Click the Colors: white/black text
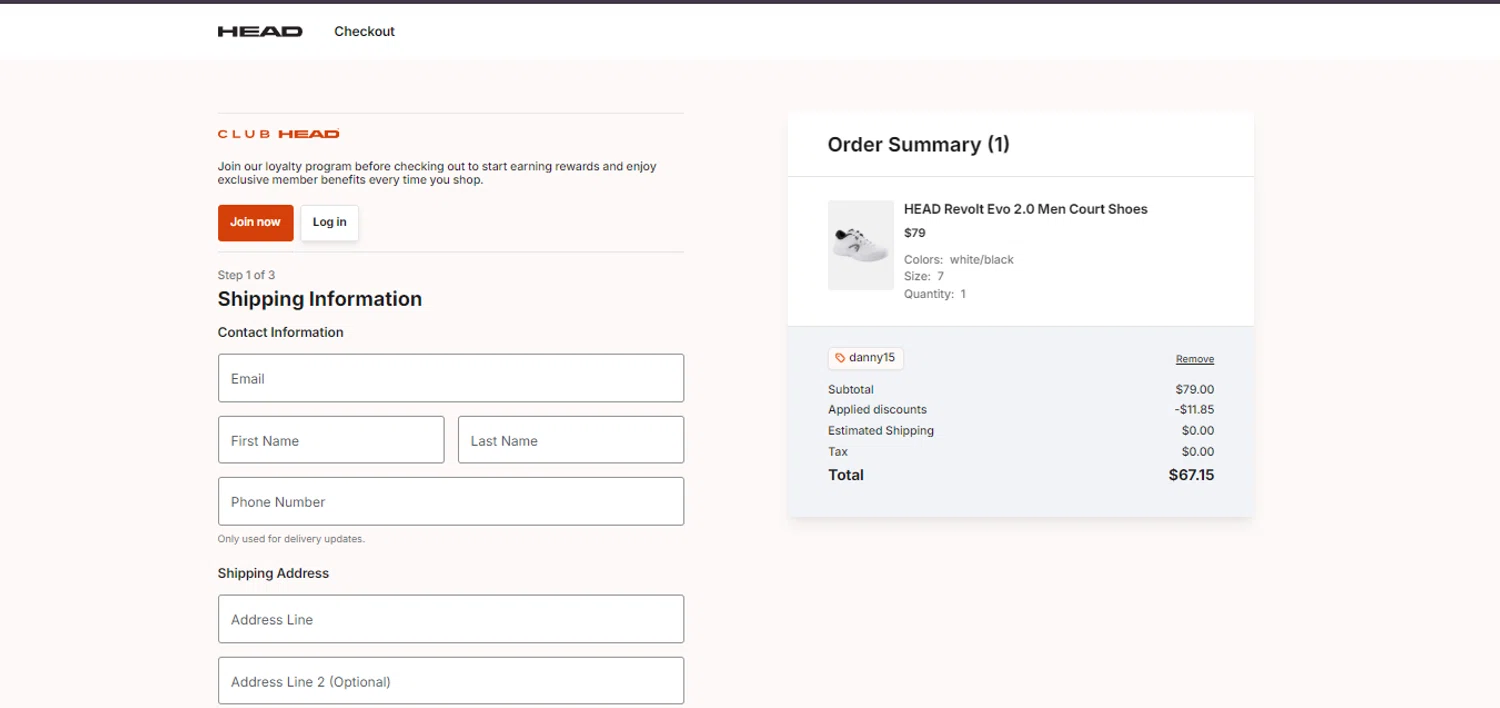The height and width of the screenshot is (708, 1500). (x=959, y=260)
